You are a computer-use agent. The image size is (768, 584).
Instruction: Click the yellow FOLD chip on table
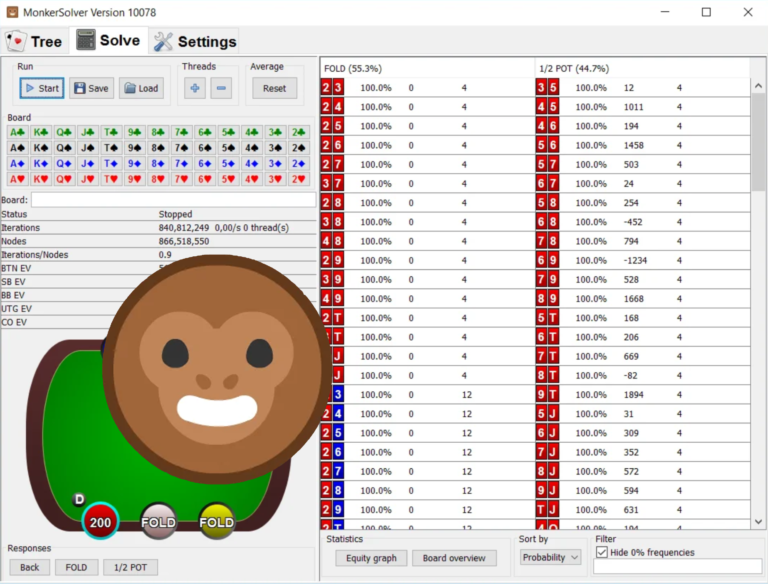[x=216, y=522]
